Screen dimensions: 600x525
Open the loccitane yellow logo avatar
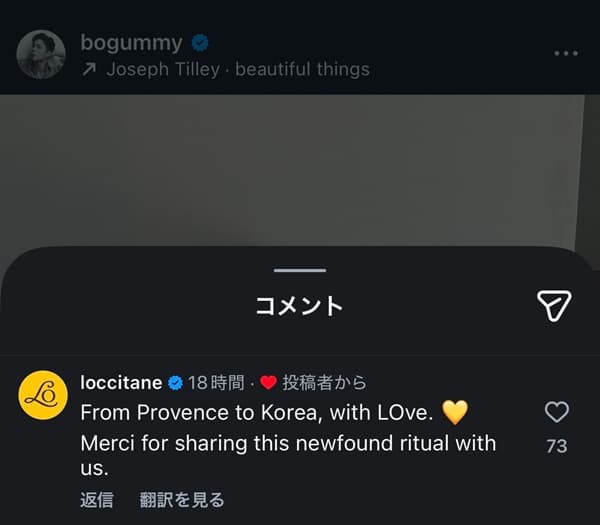tap(43, 394)
